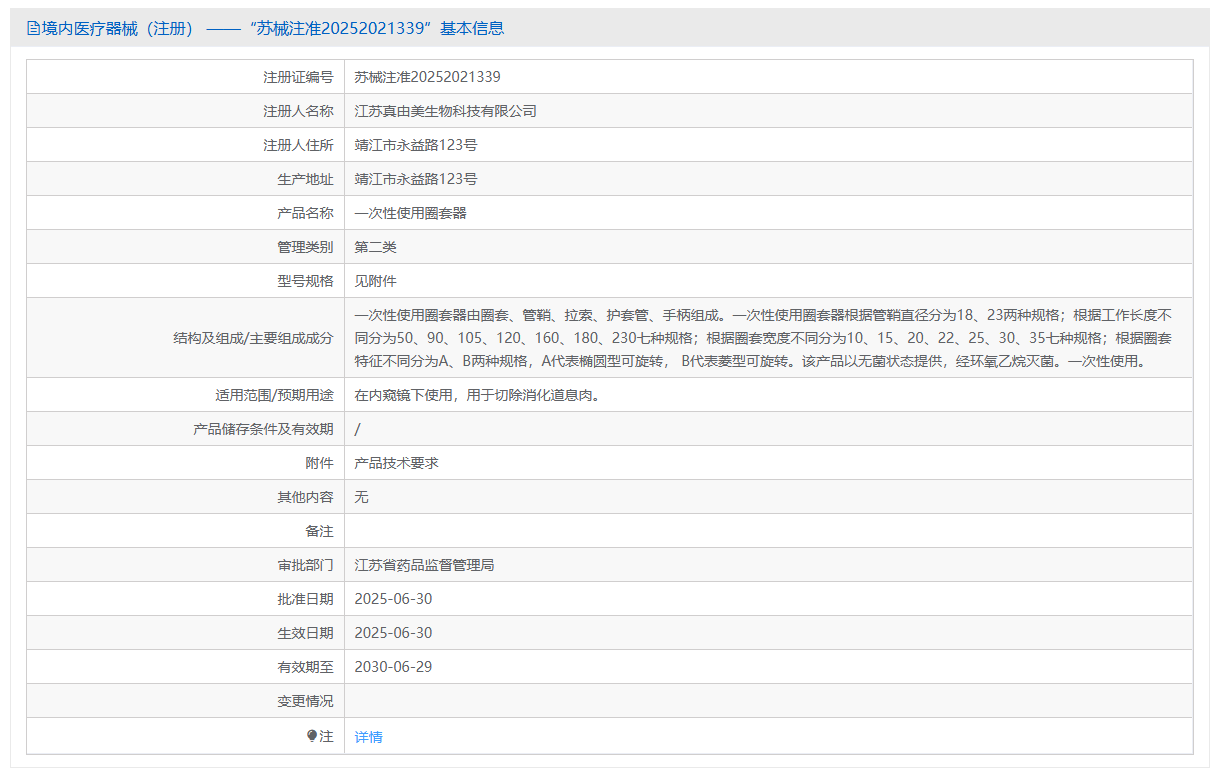The width and height of the screenshot is (1218, 774).
Task: Click the value 无 in the 其他内容 row
Action: coord(362,497)
